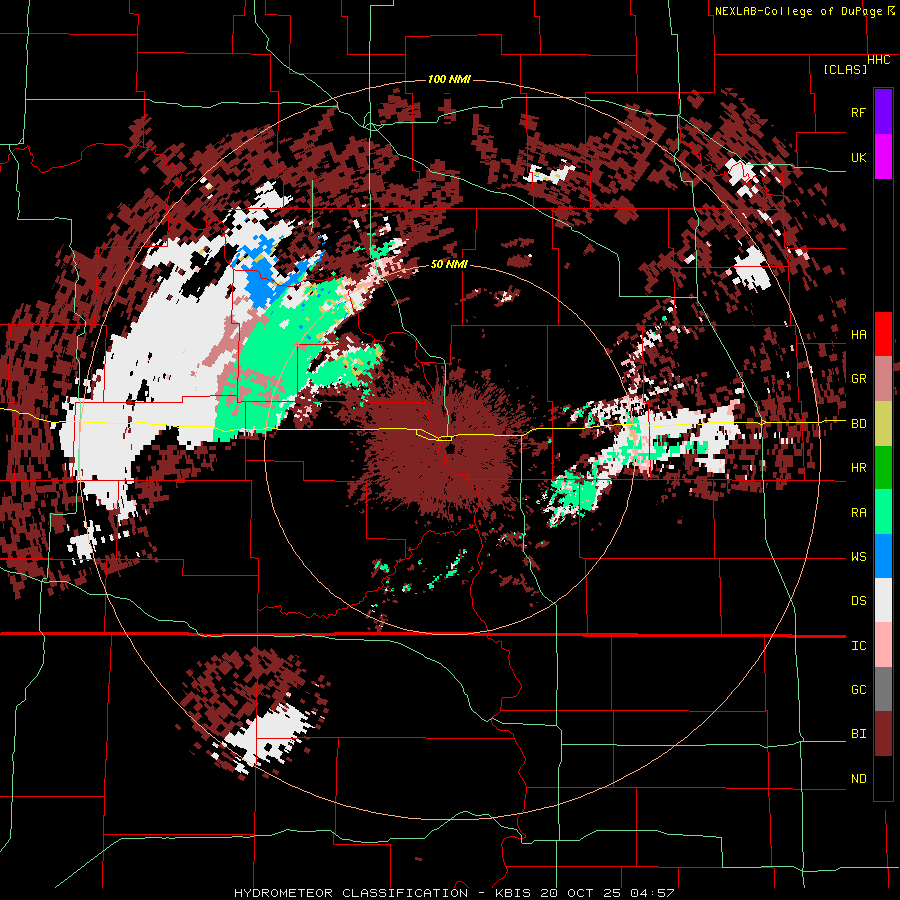This screenshot has height=900, width=900.
Task: Click the '04:57' timestamp text
Action: [x=653, y=893]
